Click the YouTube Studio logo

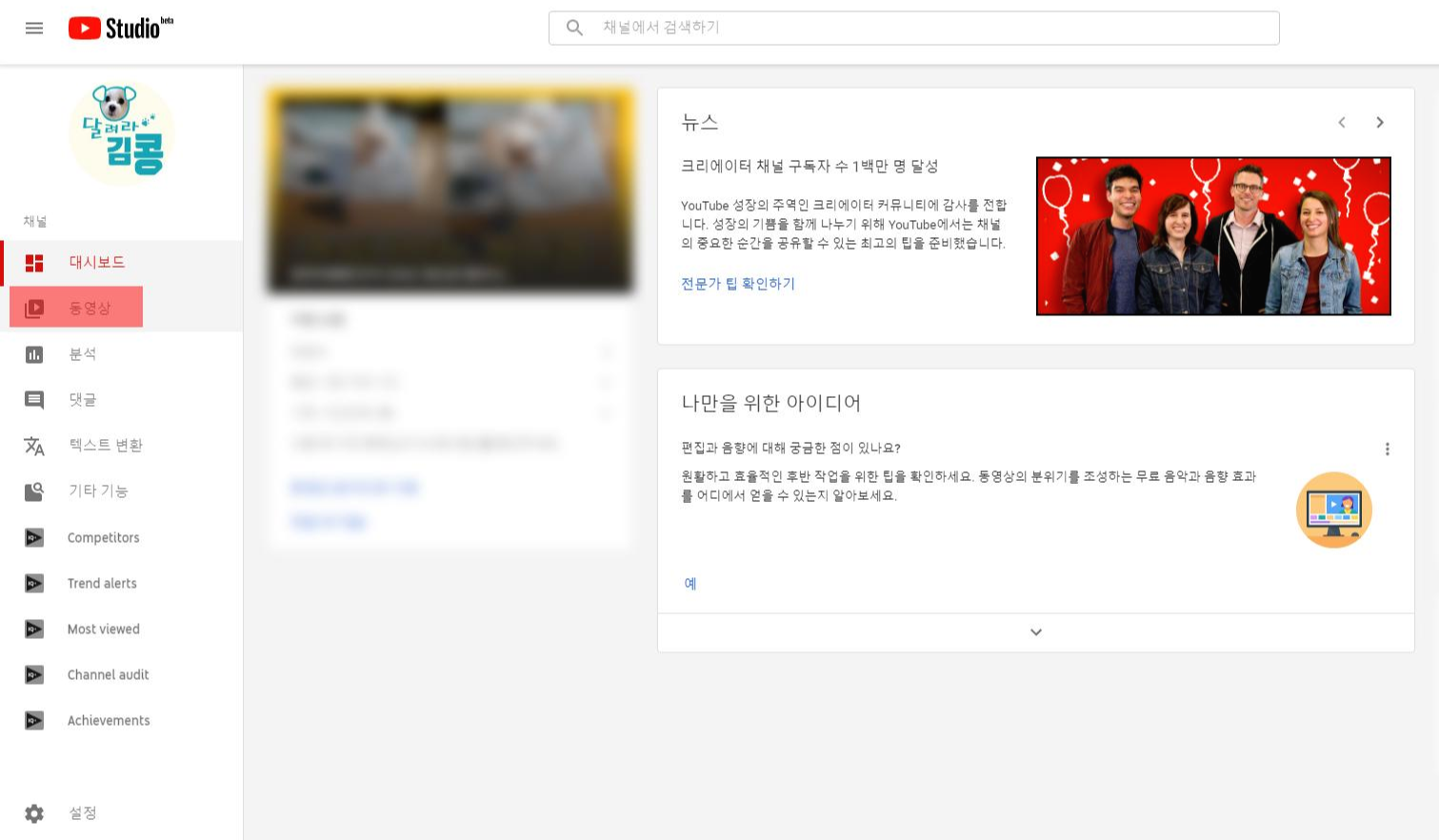click(x=121, y=28)
